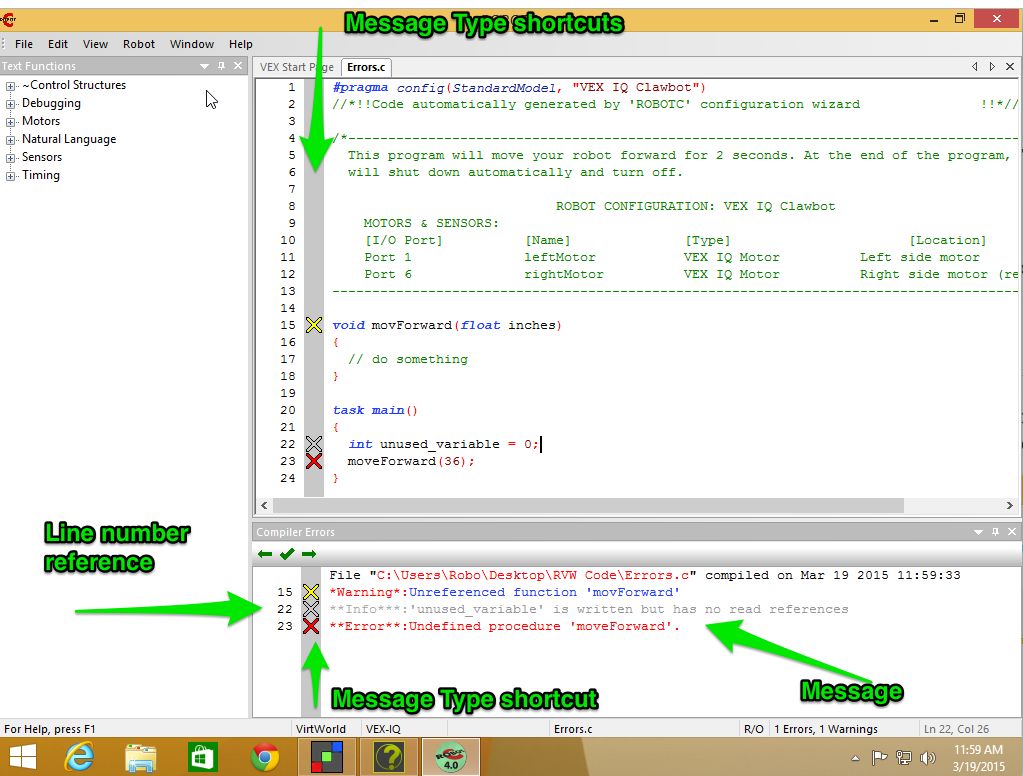Expand the Timing tree node

click(x=10, y=176)
